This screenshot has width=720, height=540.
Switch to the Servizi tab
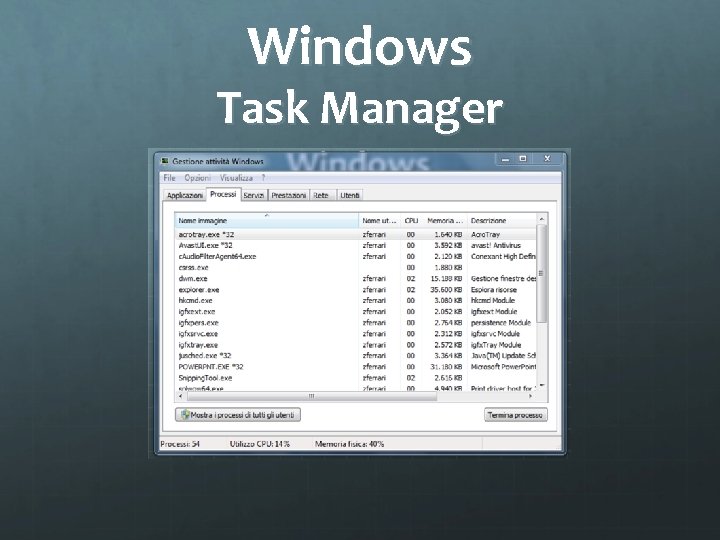(253, 195)
